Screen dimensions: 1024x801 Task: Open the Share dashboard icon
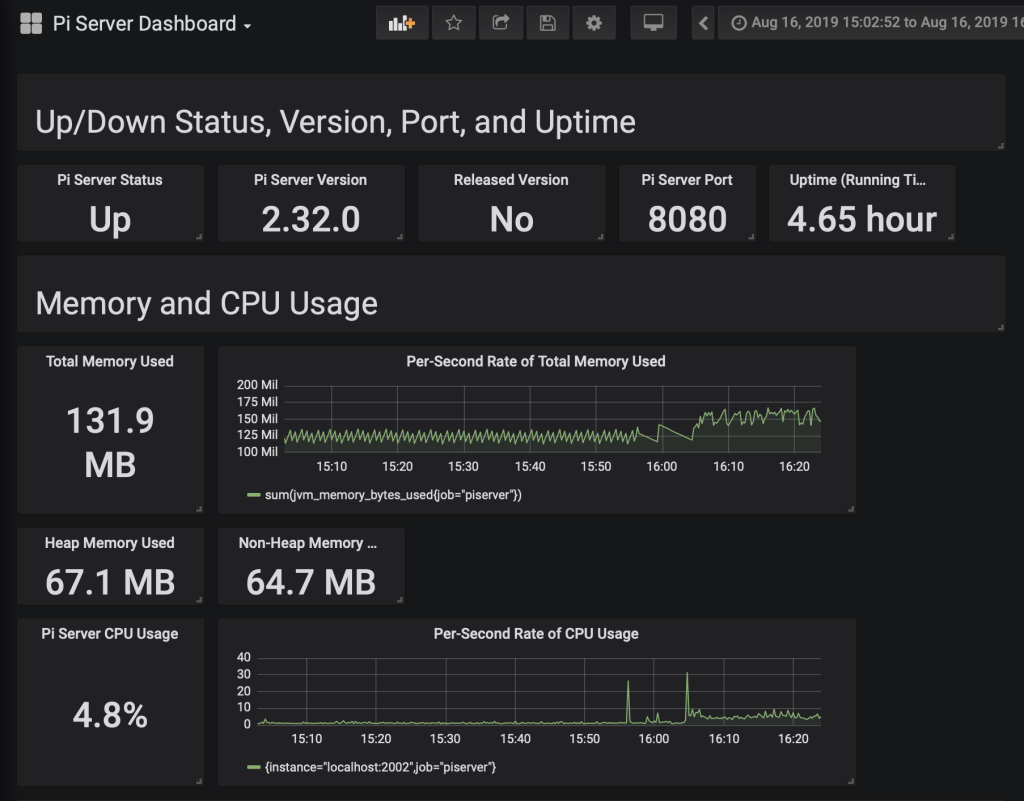[501, 23]
